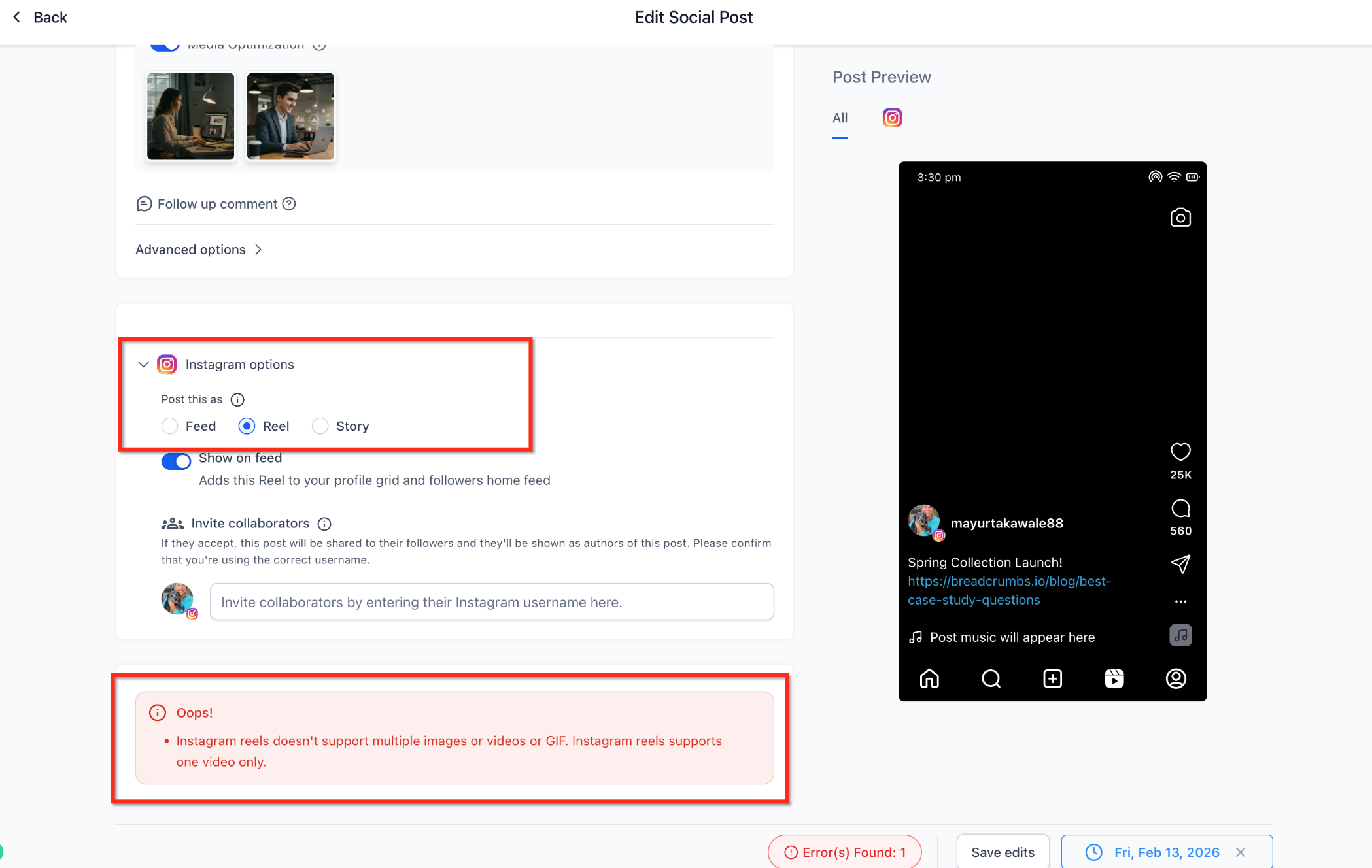
Task: Click the heart like icon in preview
Action: click(1180, 452)
